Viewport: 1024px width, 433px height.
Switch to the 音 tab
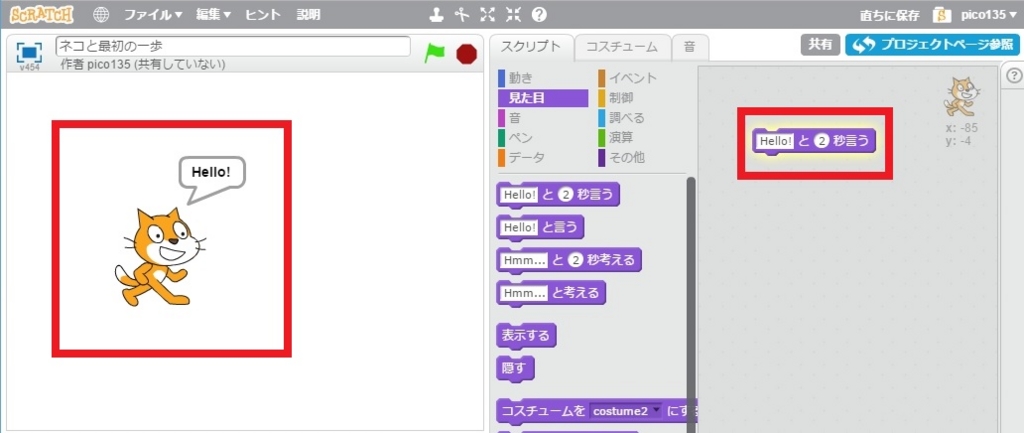click(690, 46)
